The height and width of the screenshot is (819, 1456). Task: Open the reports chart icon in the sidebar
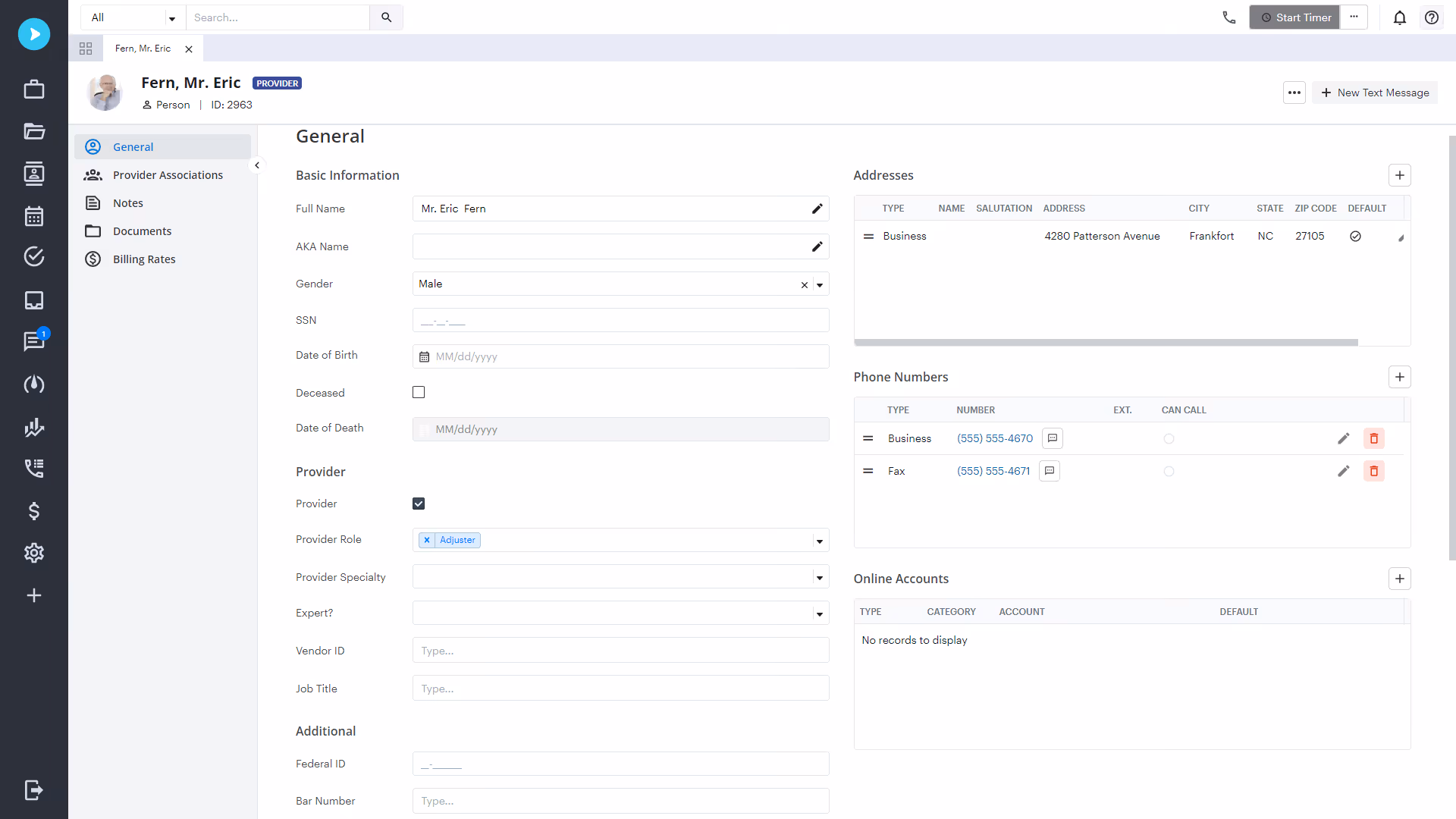[34, 427]
